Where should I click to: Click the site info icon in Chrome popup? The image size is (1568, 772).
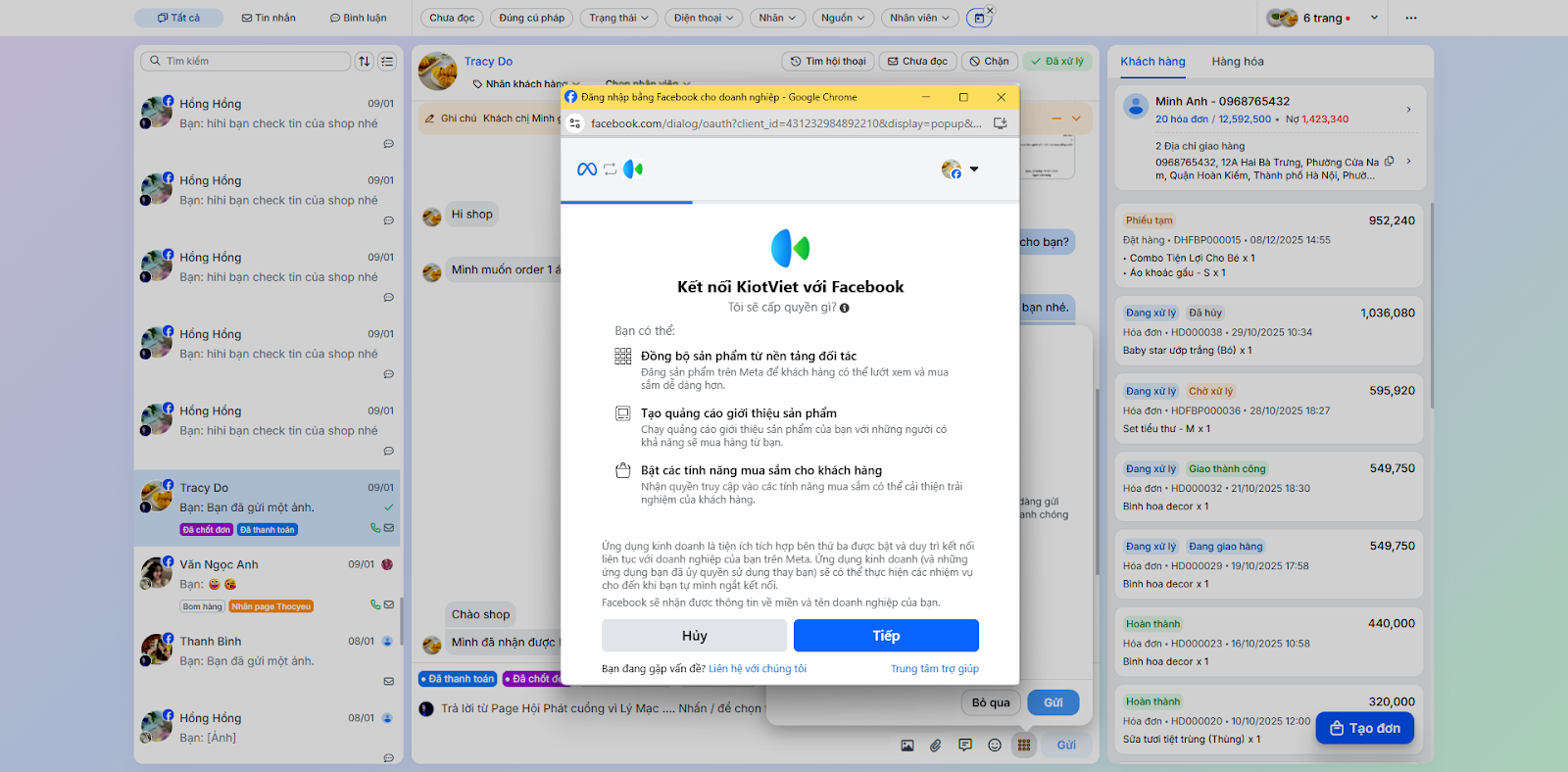(575, 123)
